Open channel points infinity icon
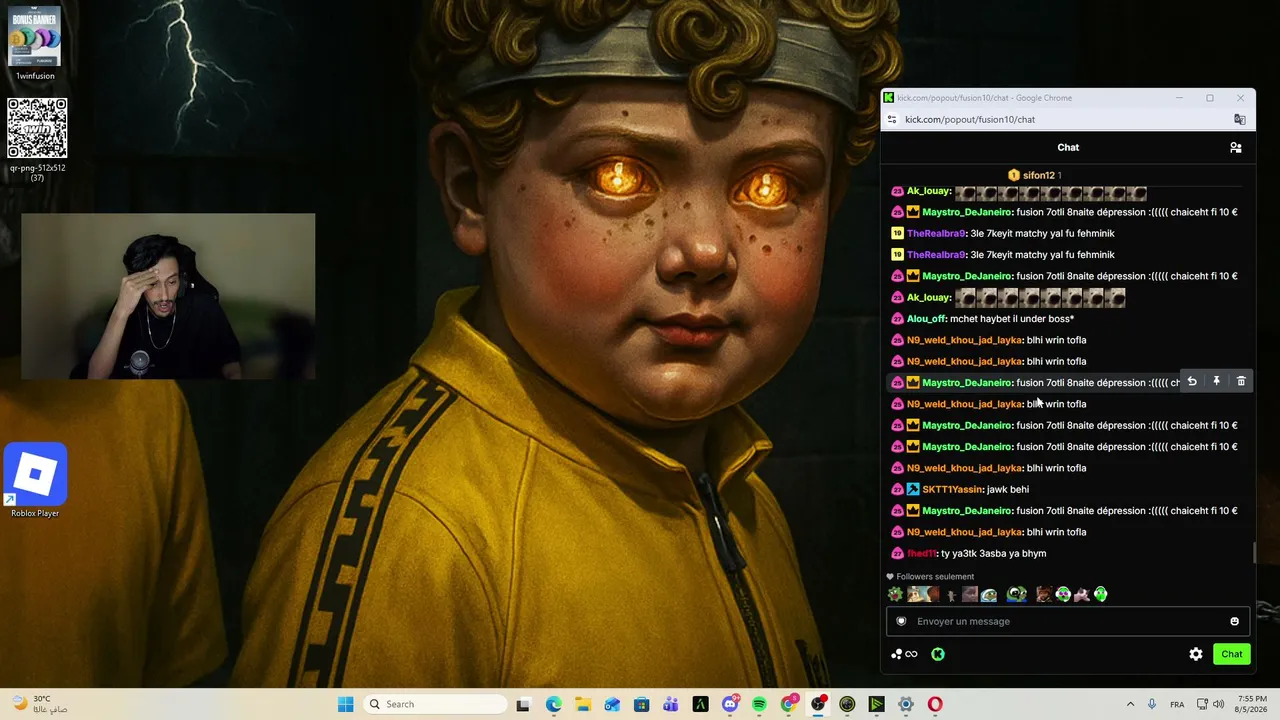The width and height of the screenshot is (1280, 720). point(904,654)
